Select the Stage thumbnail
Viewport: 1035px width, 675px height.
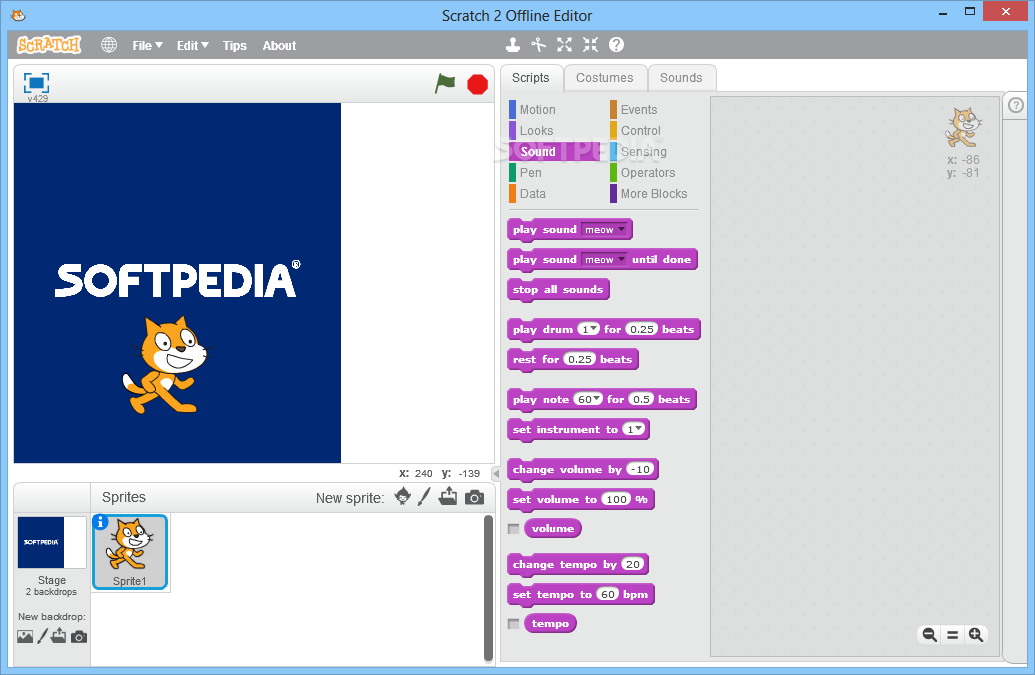click(51, 542)
